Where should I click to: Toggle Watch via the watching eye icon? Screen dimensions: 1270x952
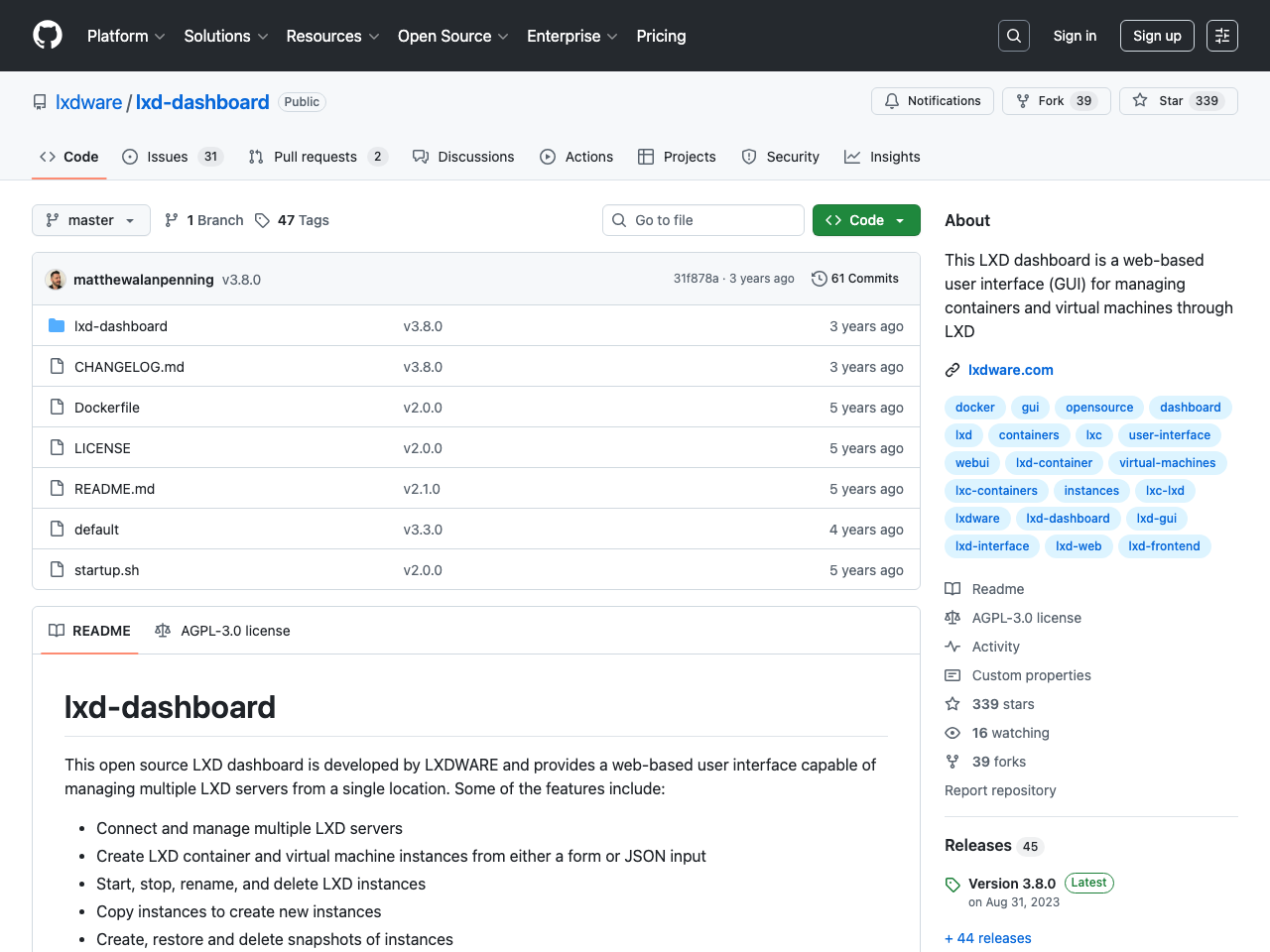pyautogui.click(x=952, y=733)
